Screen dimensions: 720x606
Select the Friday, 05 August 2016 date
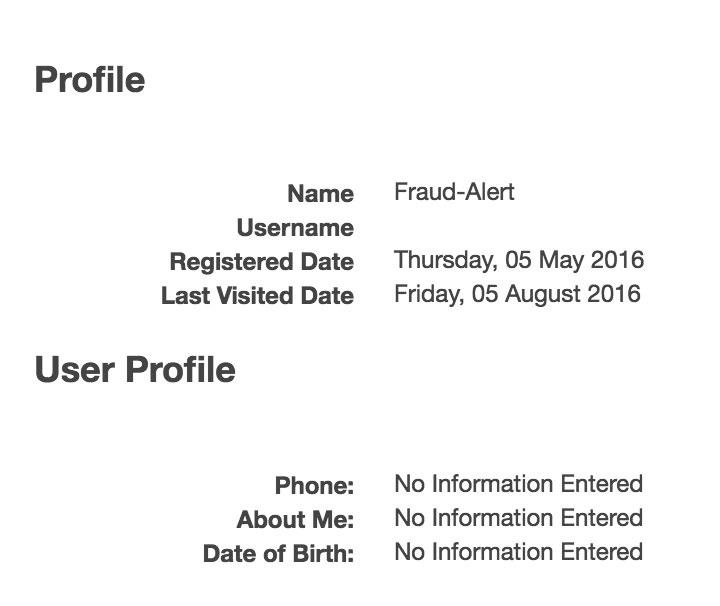tap(517, 295)
